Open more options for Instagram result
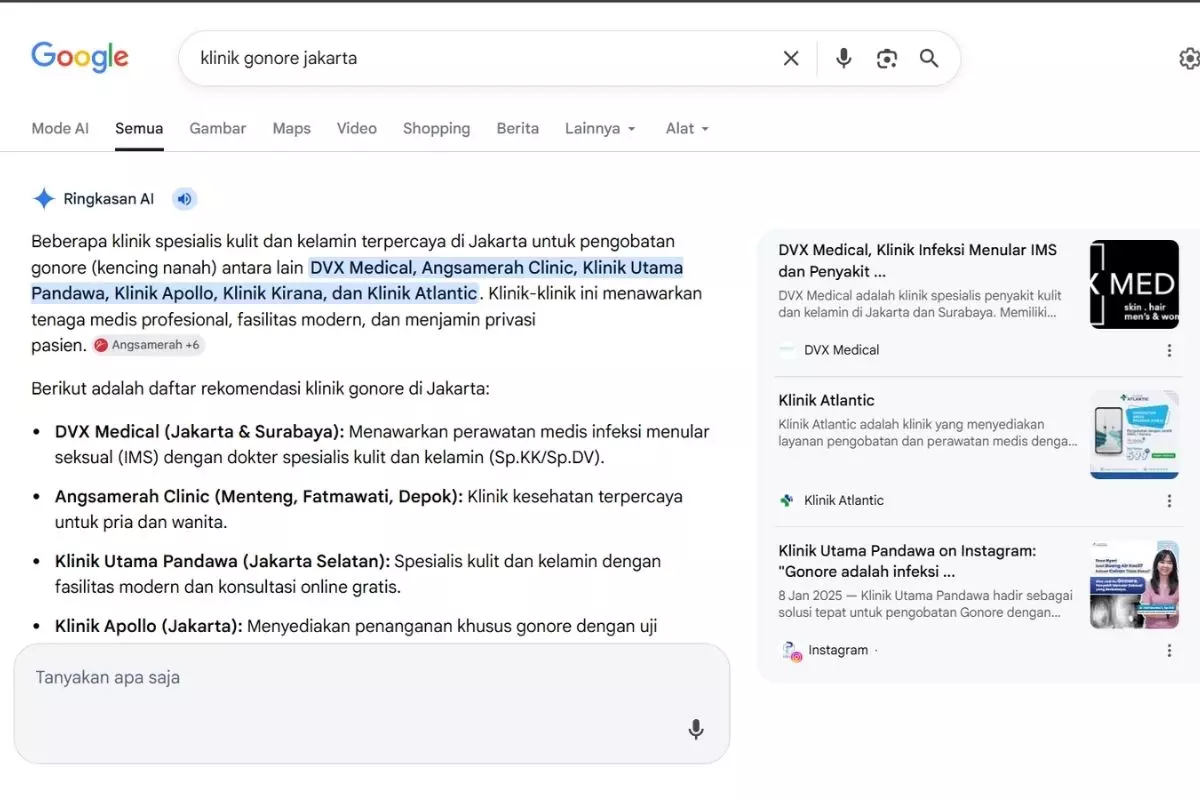 click(1169, 650)
